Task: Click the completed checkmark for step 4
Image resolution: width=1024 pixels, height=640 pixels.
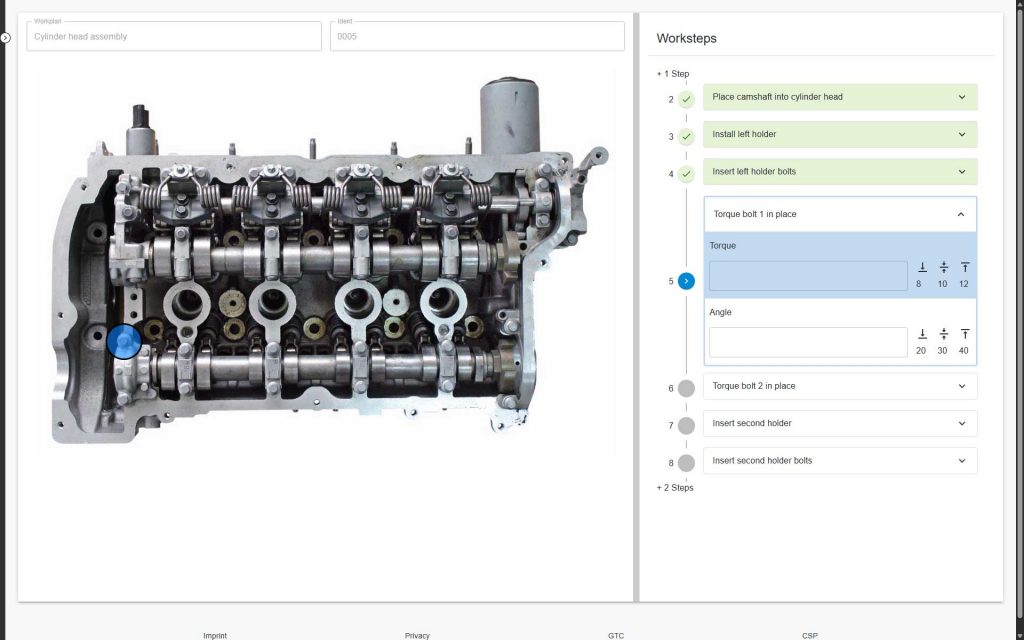Action: [686, 174]
